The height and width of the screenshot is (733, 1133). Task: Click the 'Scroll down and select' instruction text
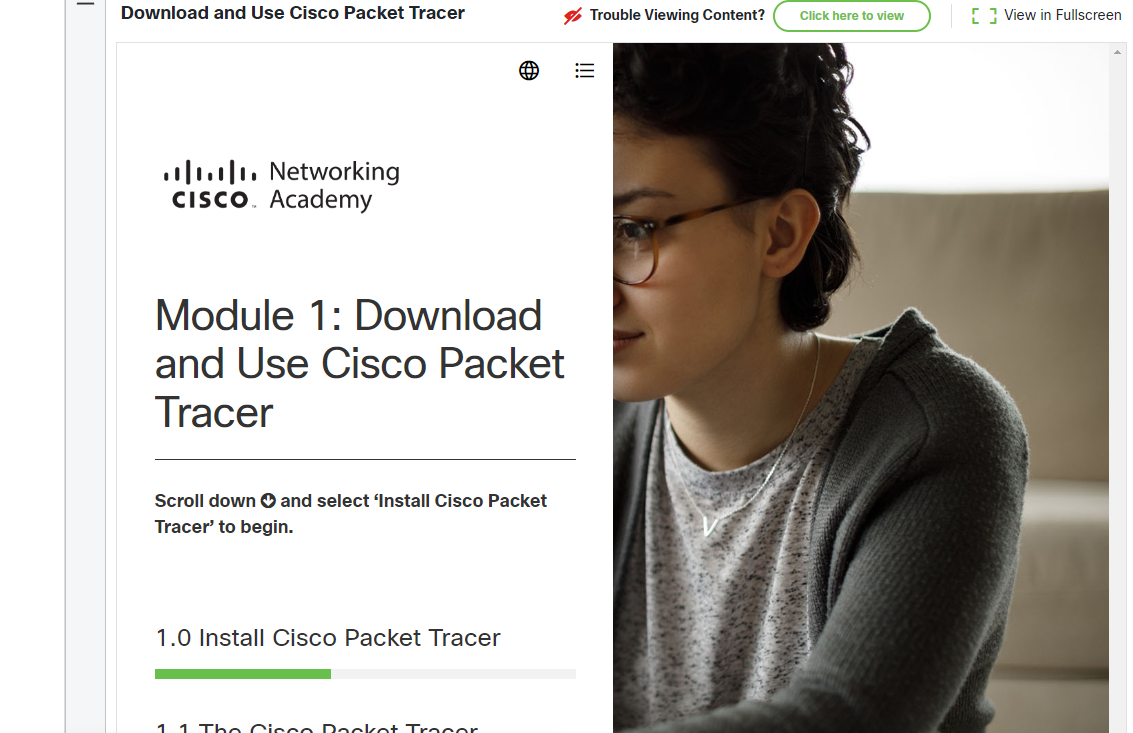[x=350, y=513]
